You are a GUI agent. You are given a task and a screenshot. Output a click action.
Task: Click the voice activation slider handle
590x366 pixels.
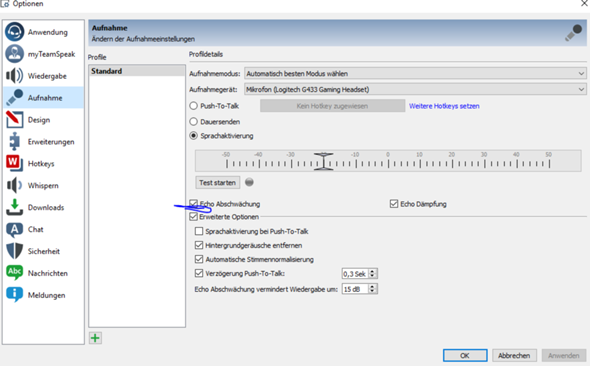click(323, 162)
